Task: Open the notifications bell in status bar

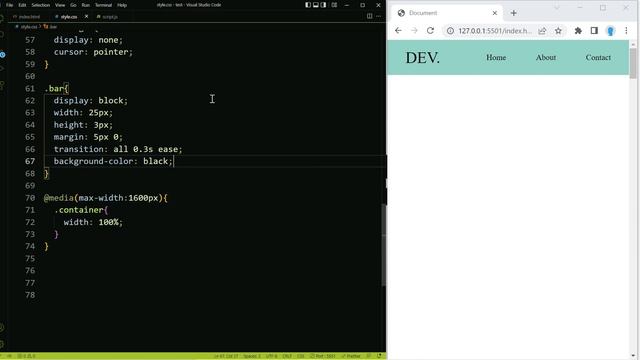Action: pyautogui.click(x=380, y=356)
